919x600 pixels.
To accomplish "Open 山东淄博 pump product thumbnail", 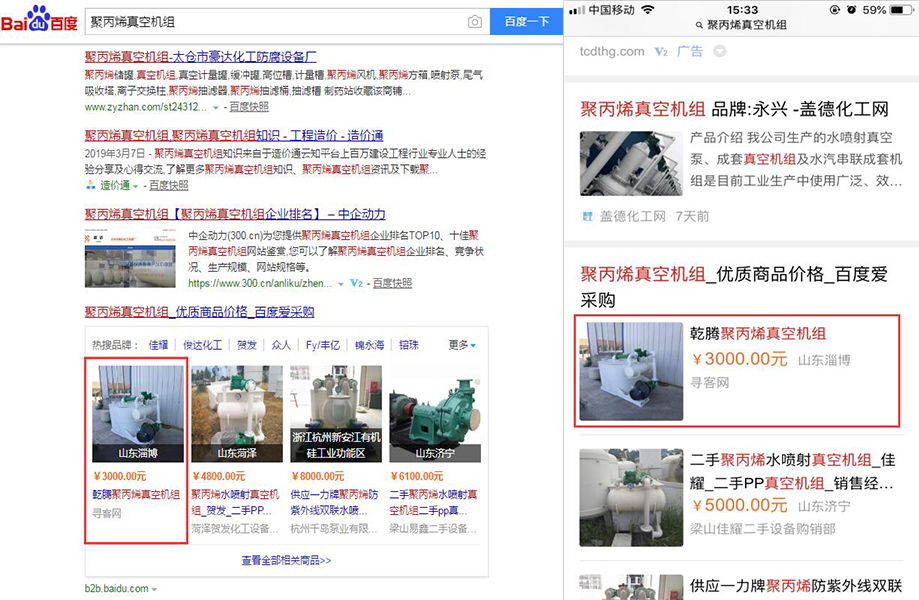I will (137, 412).
